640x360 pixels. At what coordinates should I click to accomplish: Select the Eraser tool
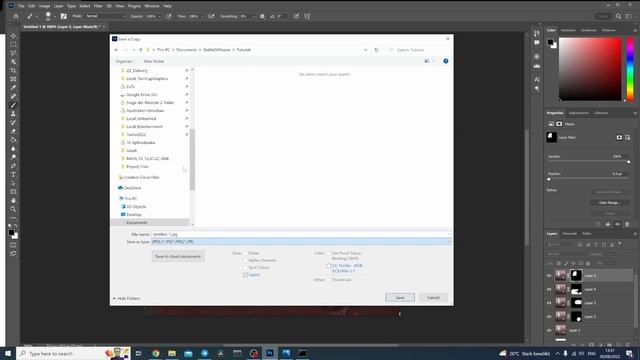click(x=13, y=131)
